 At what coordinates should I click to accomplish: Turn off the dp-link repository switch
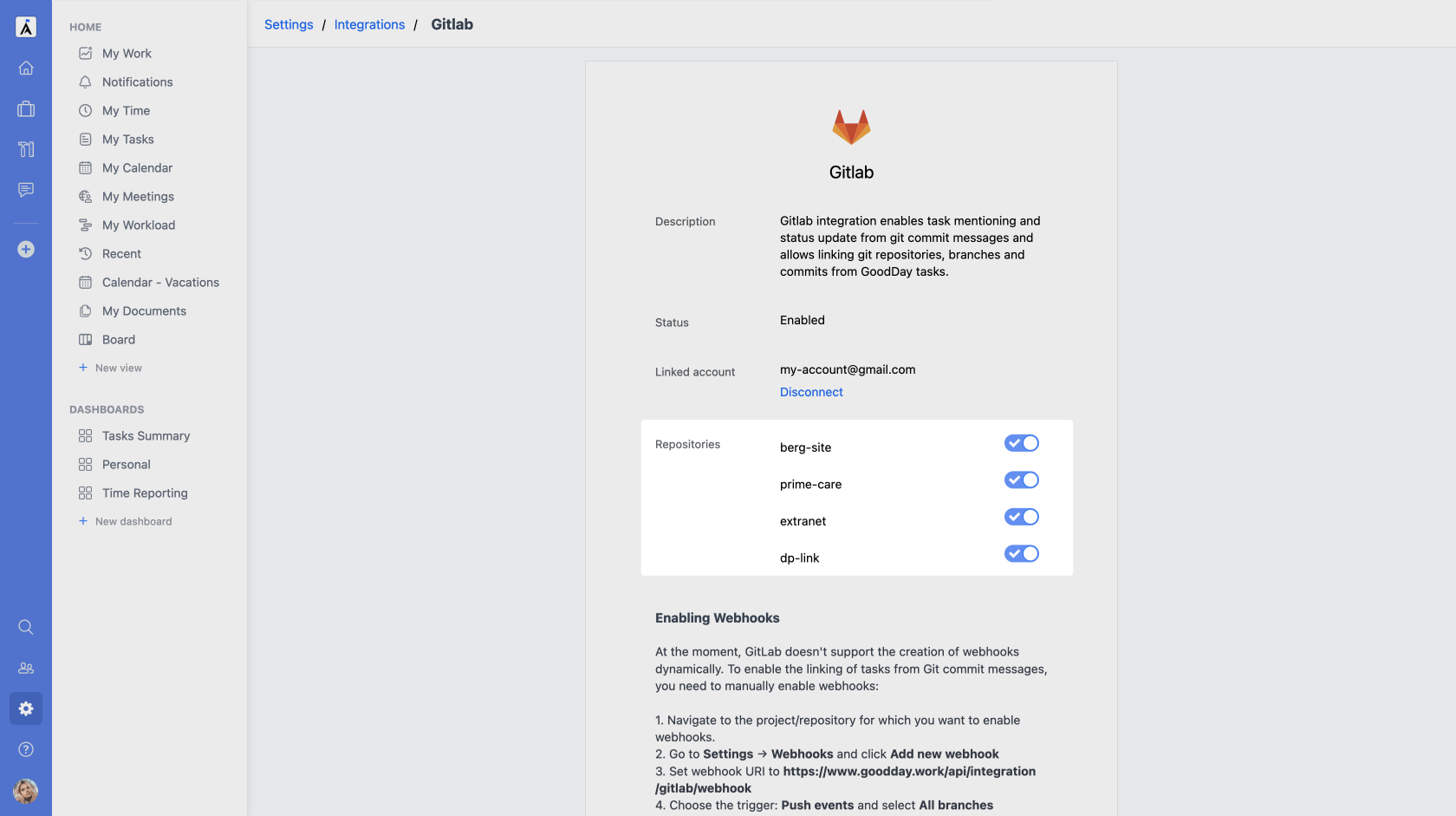(x=1022, y=554)
